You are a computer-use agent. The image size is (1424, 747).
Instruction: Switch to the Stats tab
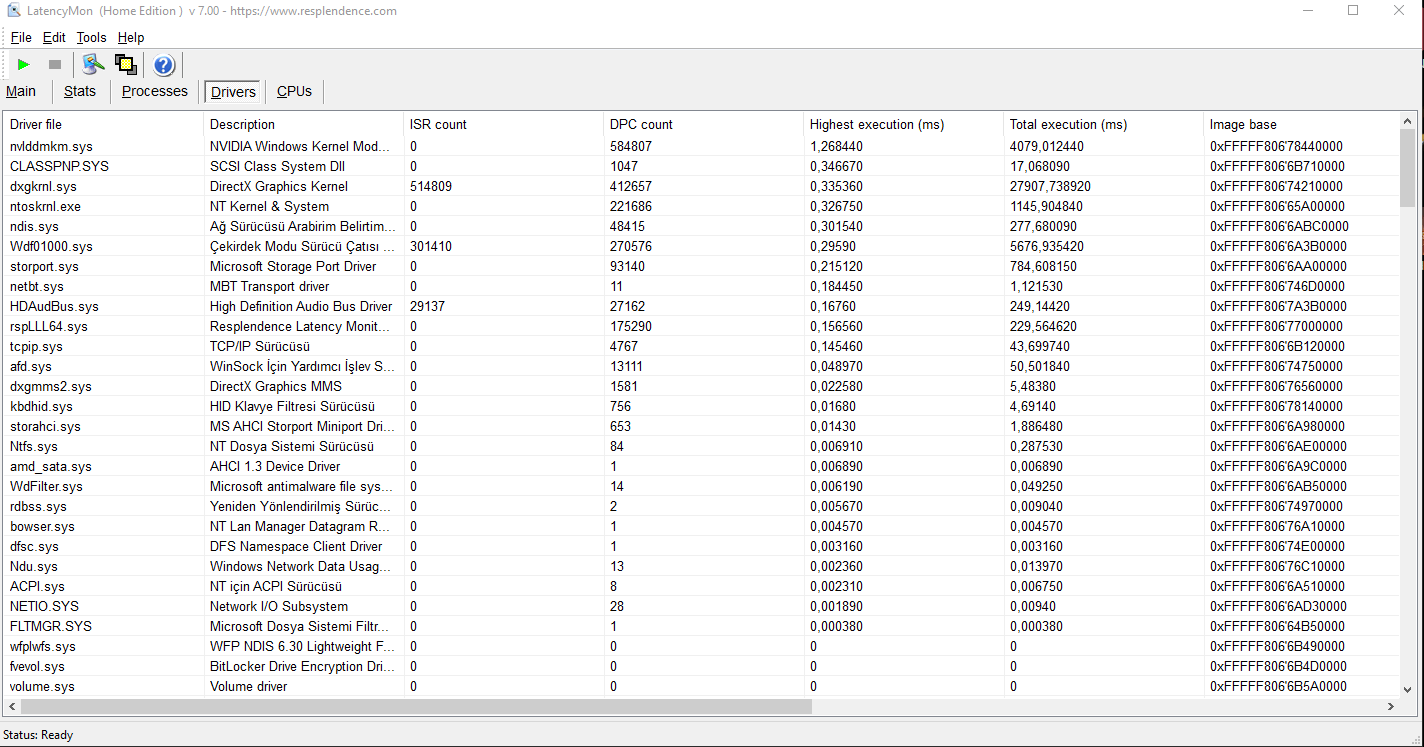(80, 91)
